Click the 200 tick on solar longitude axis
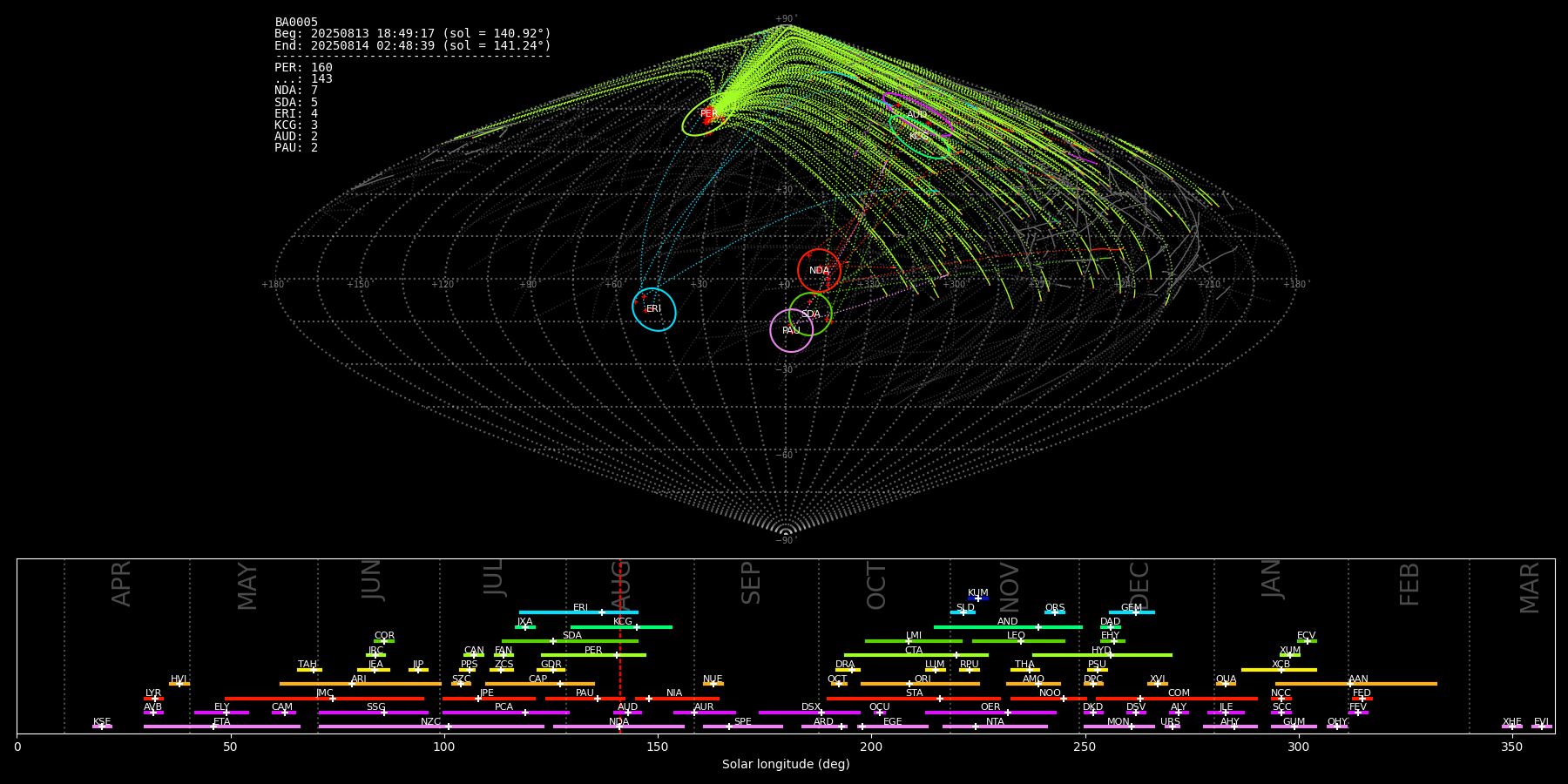Screen dimensions: 1568x784 [871, 747]
